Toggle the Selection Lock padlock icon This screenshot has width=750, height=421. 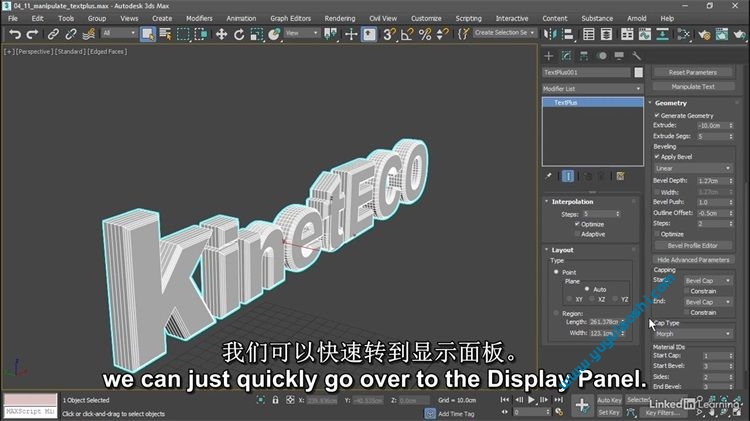click(x=275, y=400)
